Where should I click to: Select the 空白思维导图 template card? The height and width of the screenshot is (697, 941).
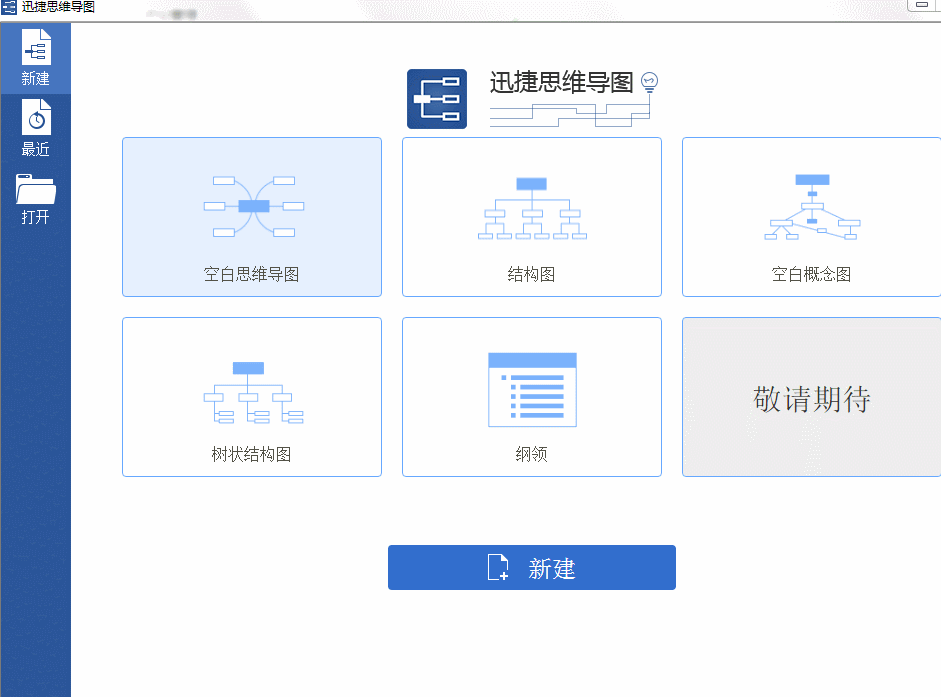click(251, 217)
